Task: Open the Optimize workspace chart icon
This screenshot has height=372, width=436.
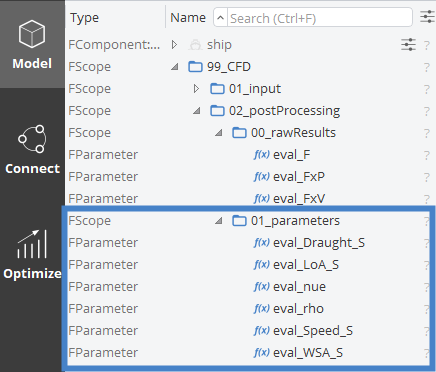Action: (32, 244)
